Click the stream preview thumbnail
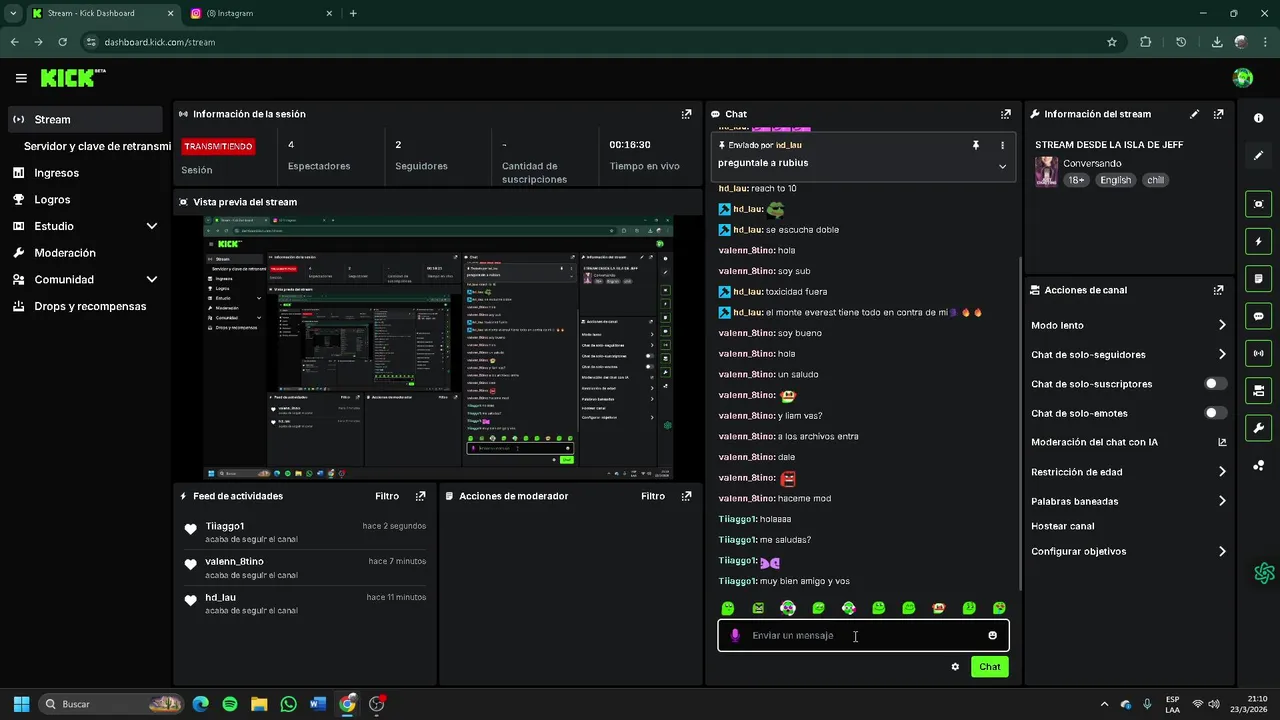1280x720 pixels. click(x=438, y=348)
